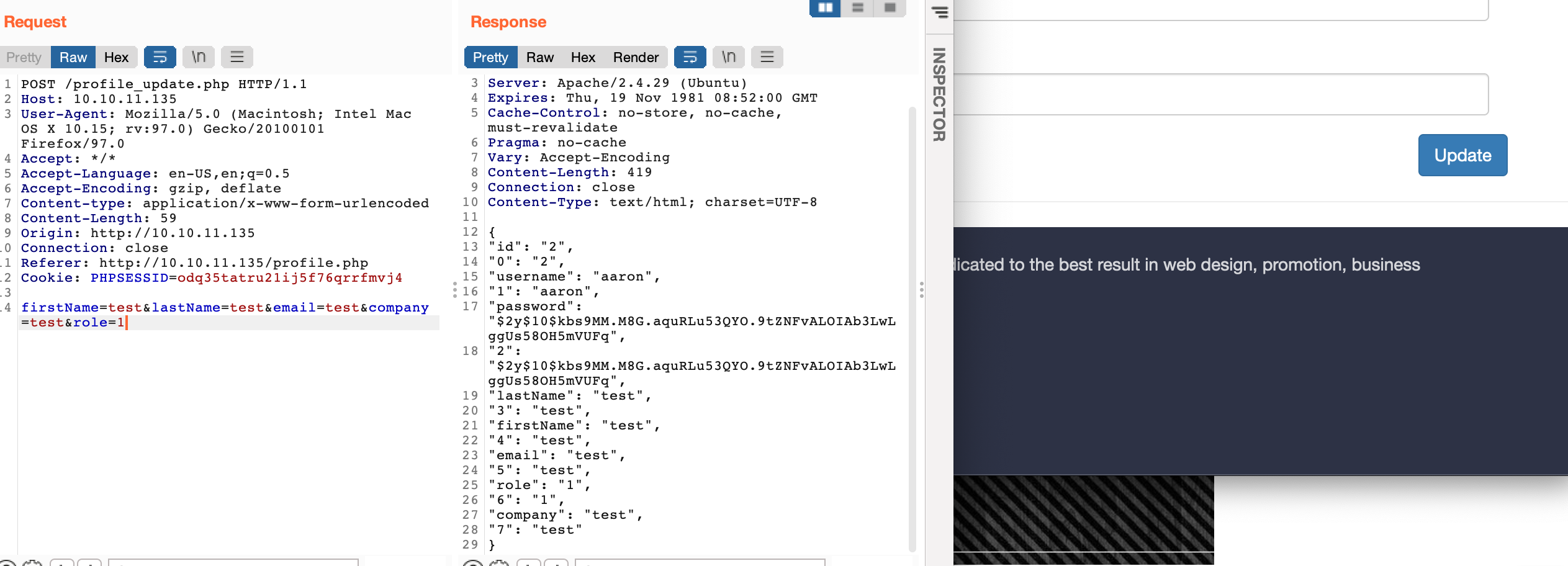The height and width of the screenshot is (566, 1568).
Task: Click the response Content-Length: 419 line
Action: tap(570, 172)
